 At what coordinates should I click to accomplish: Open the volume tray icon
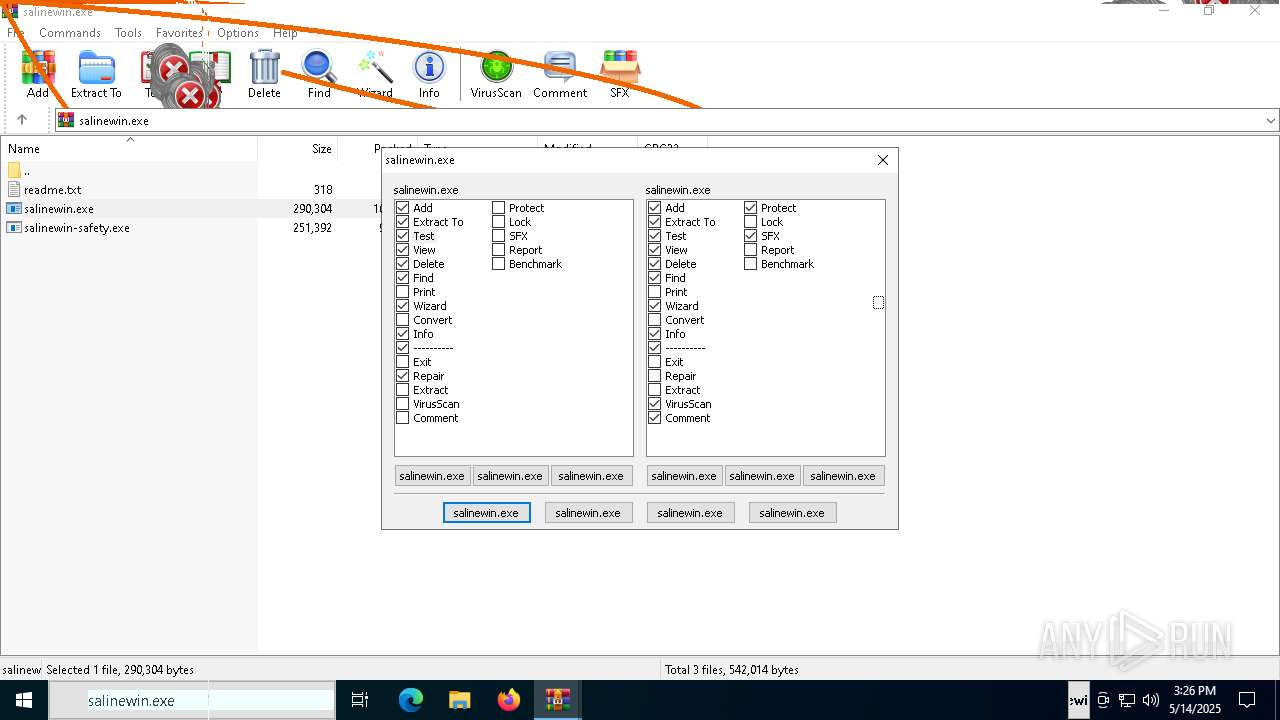1151,700
